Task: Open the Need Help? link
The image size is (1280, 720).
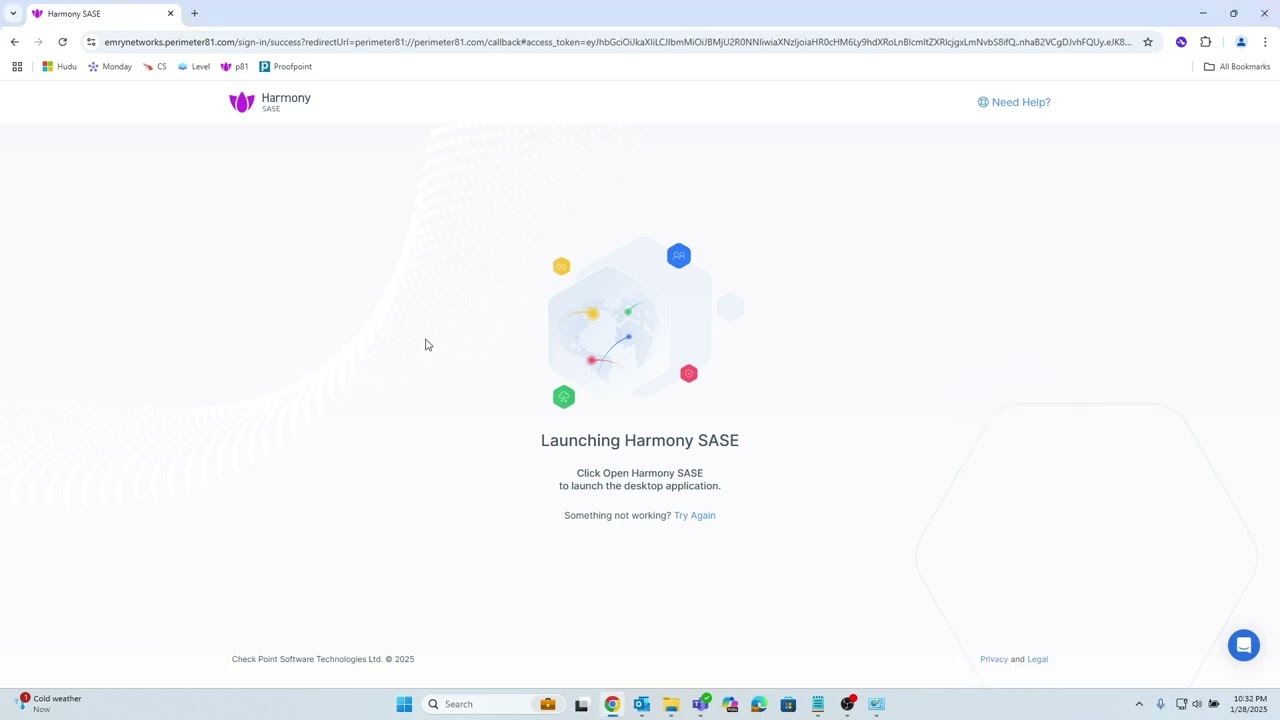Action: click(1014, 102)
